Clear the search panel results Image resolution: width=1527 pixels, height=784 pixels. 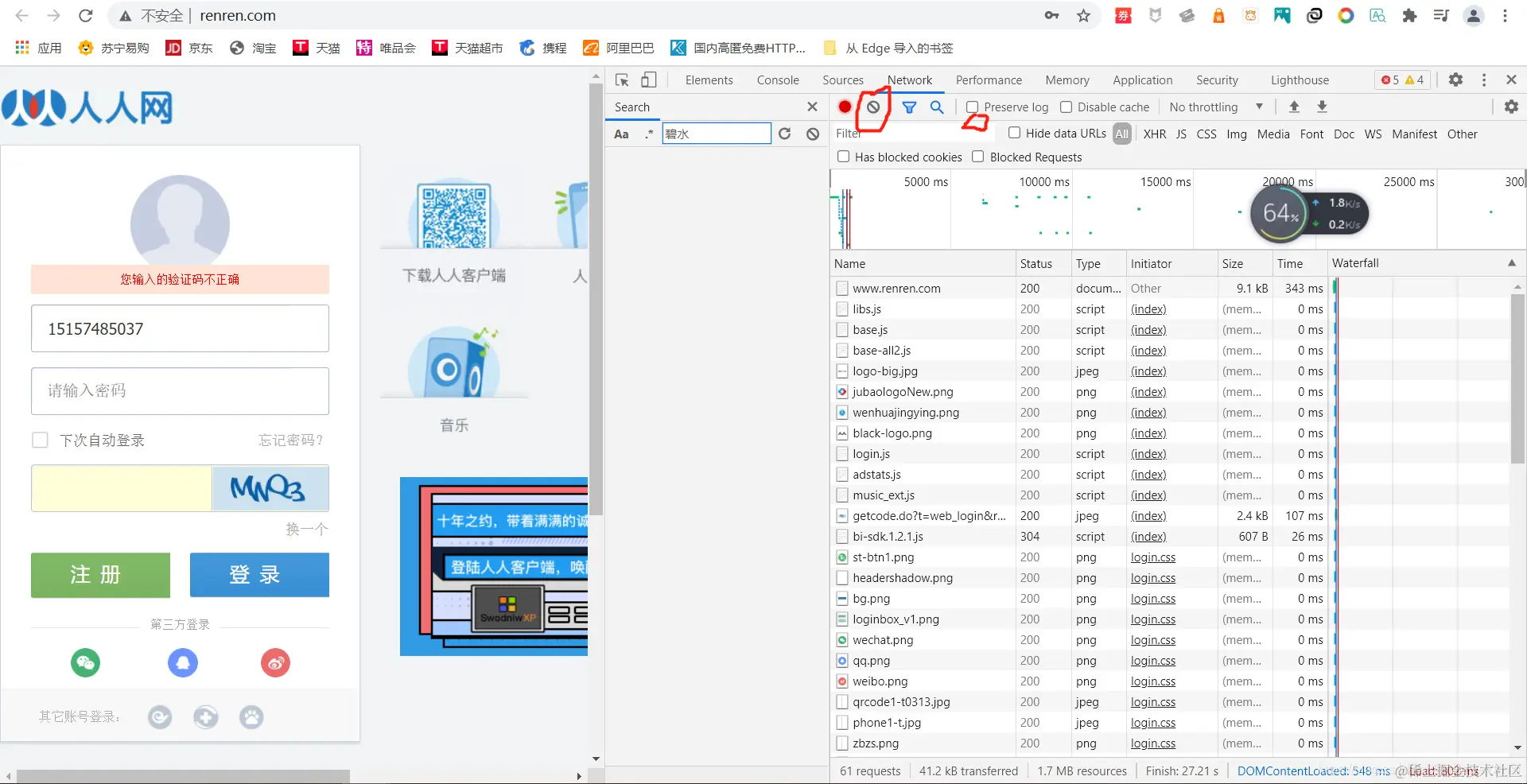(x=813, y=134)
